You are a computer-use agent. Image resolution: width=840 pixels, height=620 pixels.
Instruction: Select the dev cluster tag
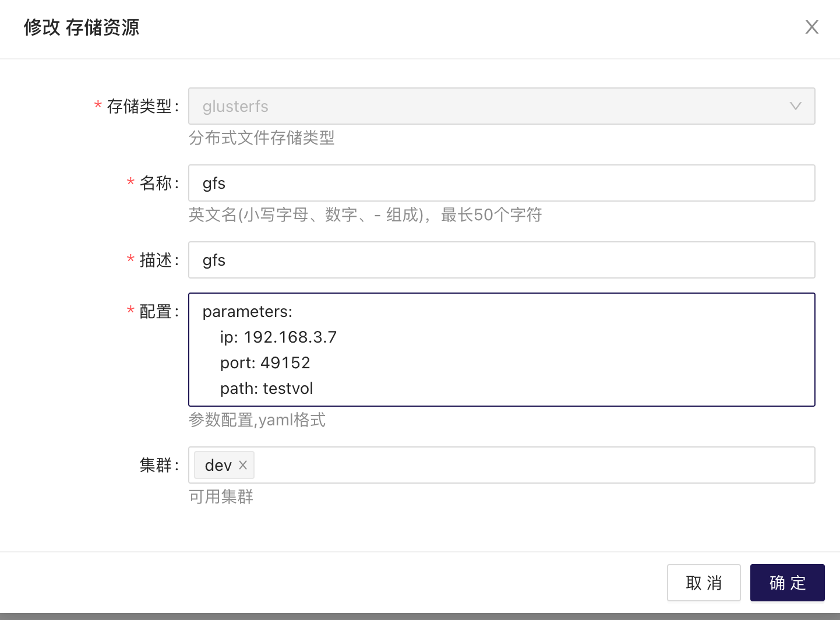point(218,465)
